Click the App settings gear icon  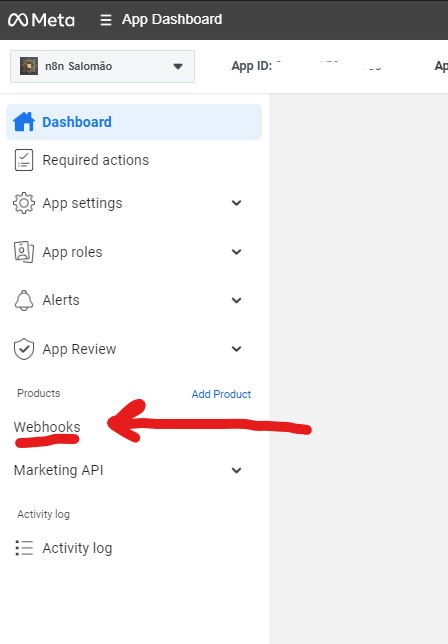pos(24,203)
